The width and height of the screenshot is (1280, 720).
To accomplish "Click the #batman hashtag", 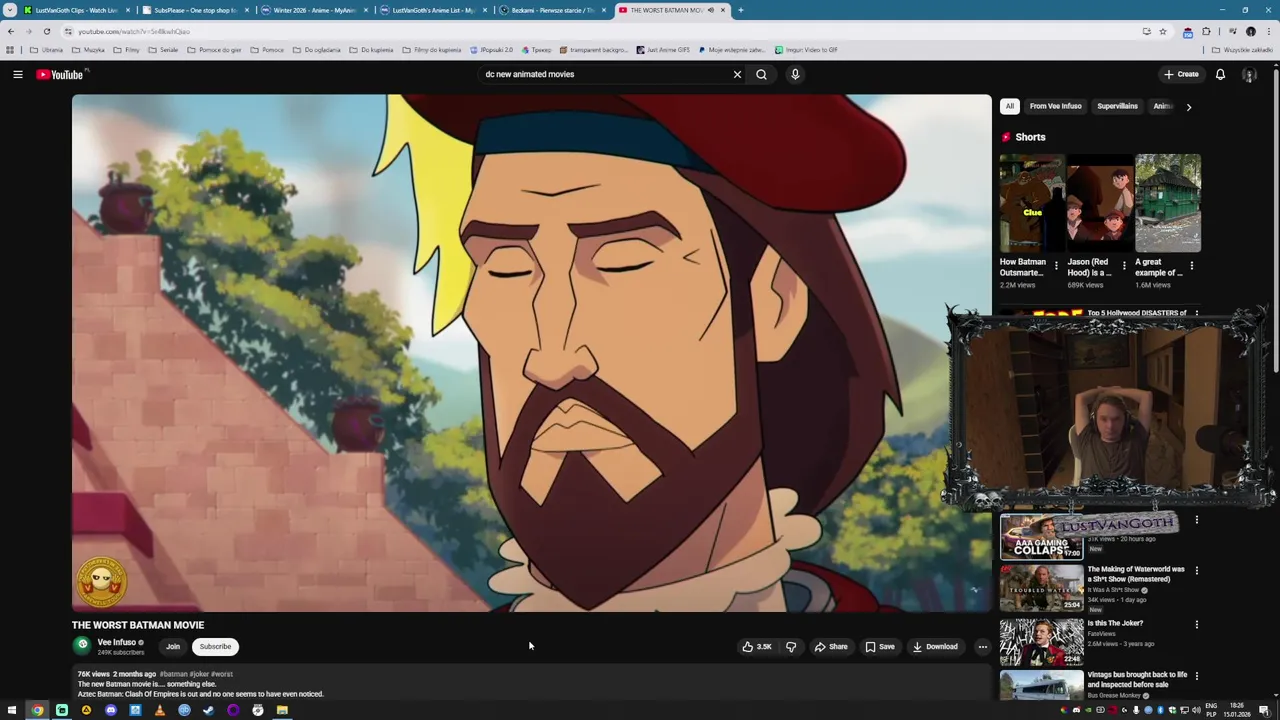I will pos(173,674).
